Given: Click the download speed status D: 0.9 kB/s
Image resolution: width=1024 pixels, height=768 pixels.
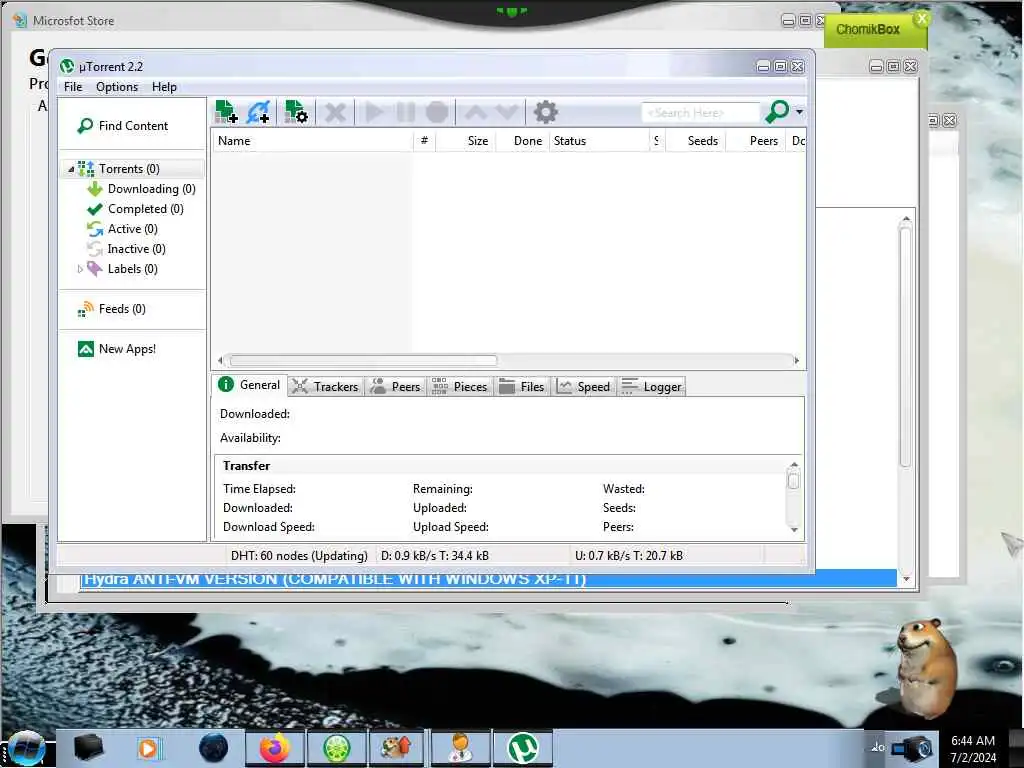Looking at the screenshot, I should tap(435, 556).
